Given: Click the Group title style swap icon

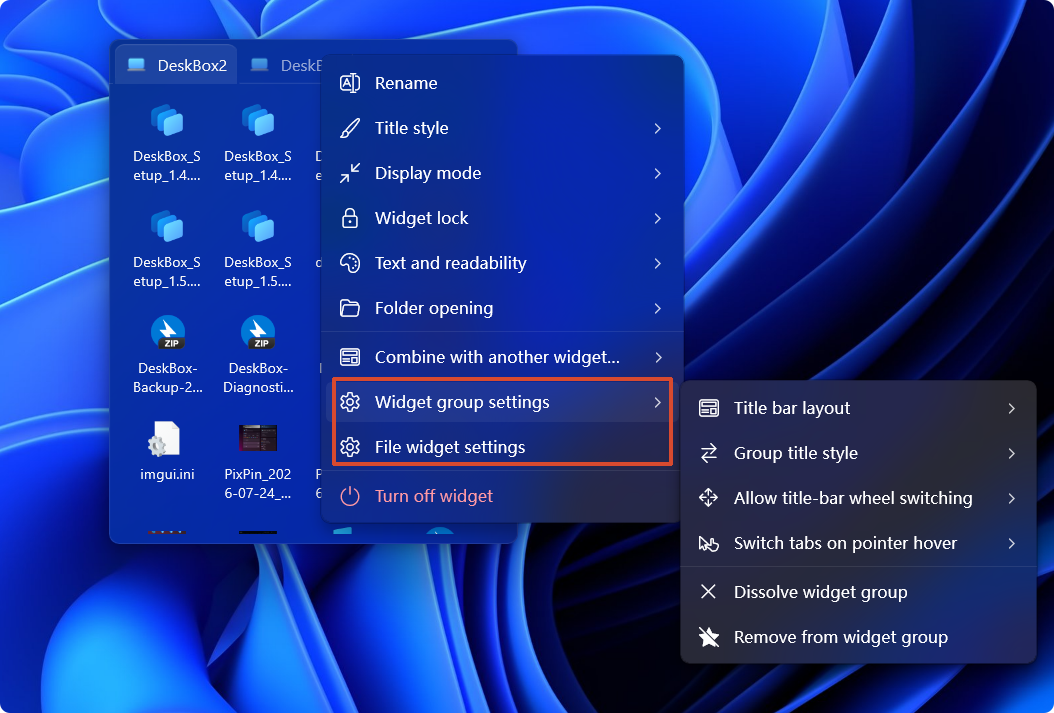Looking at the screenshot, I should [708, 453].
